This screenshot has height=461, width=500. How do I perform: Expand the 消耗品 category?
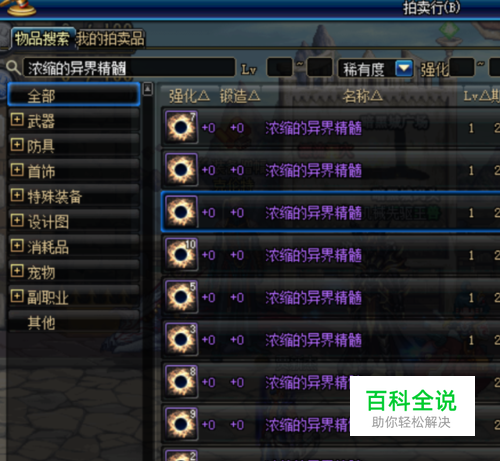click(x=17, y=246)
